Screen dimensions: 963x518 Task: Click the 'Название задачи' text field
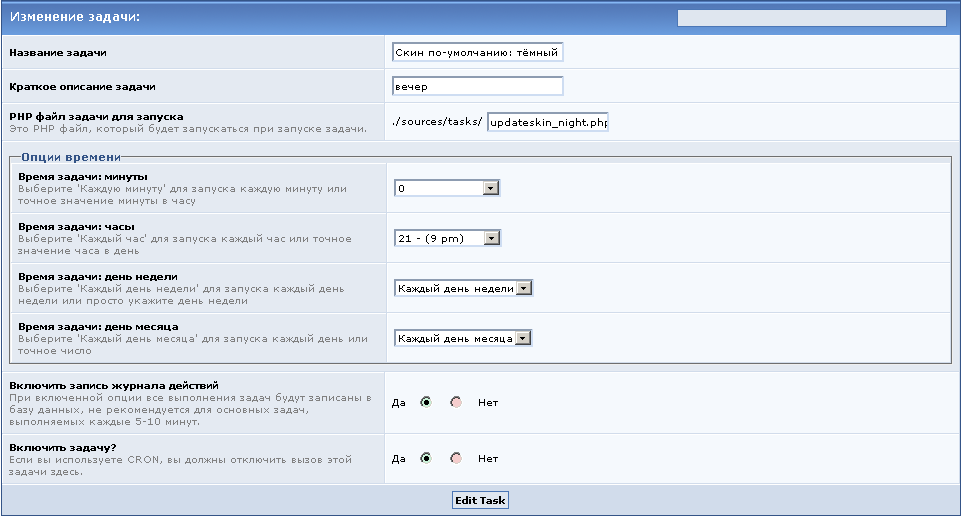pyautogui.click(x=478, y=52)
